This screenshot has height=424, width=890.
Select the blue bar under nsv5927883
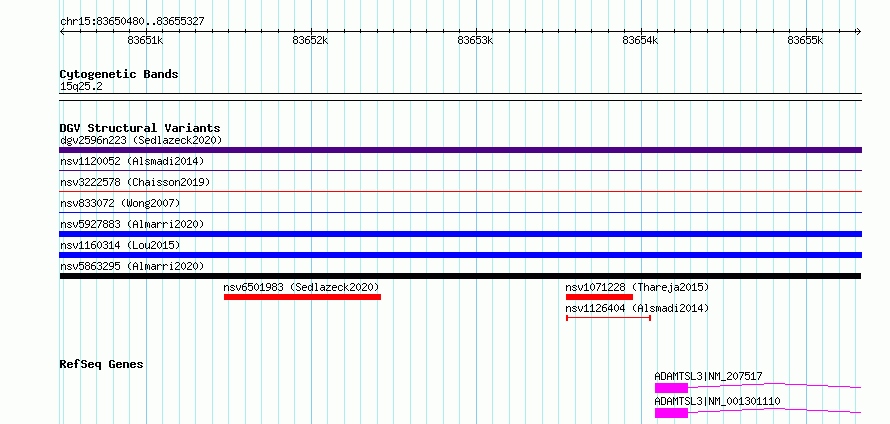pyautogui.click(x=460, y=234)
